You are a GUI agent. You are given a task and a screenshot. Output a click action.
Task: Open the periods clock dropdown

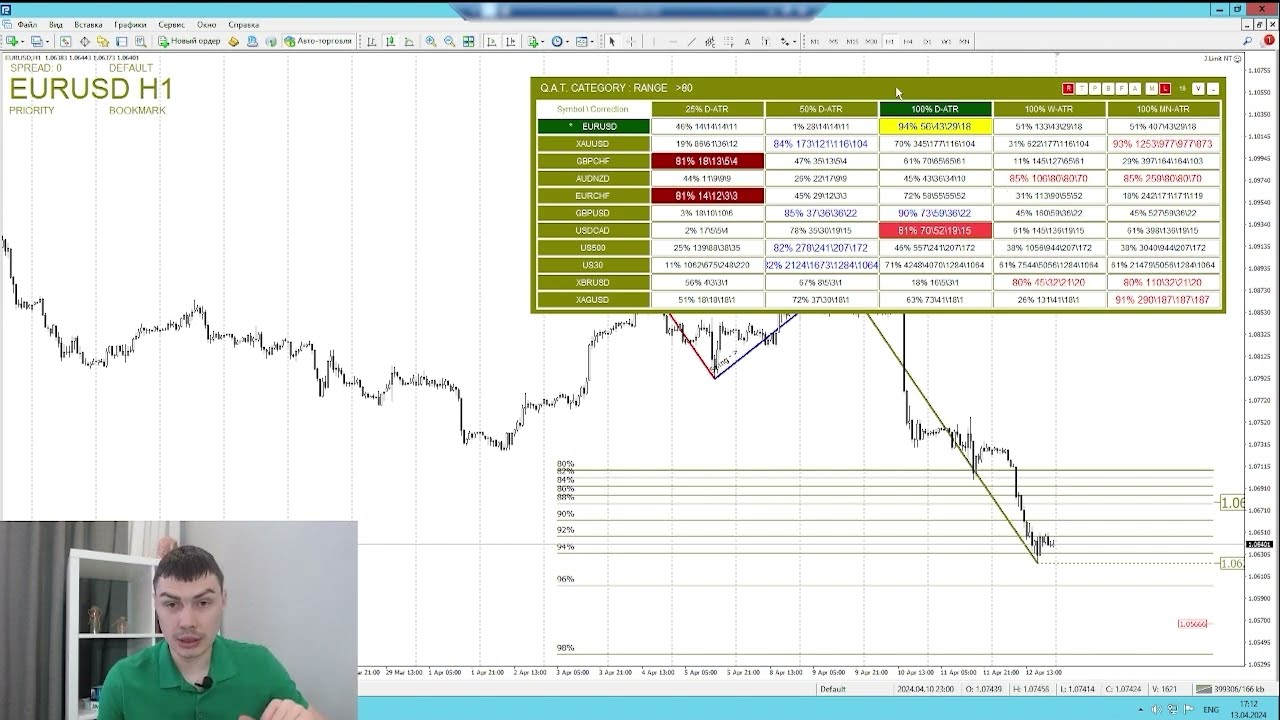[x=570, y=42]
